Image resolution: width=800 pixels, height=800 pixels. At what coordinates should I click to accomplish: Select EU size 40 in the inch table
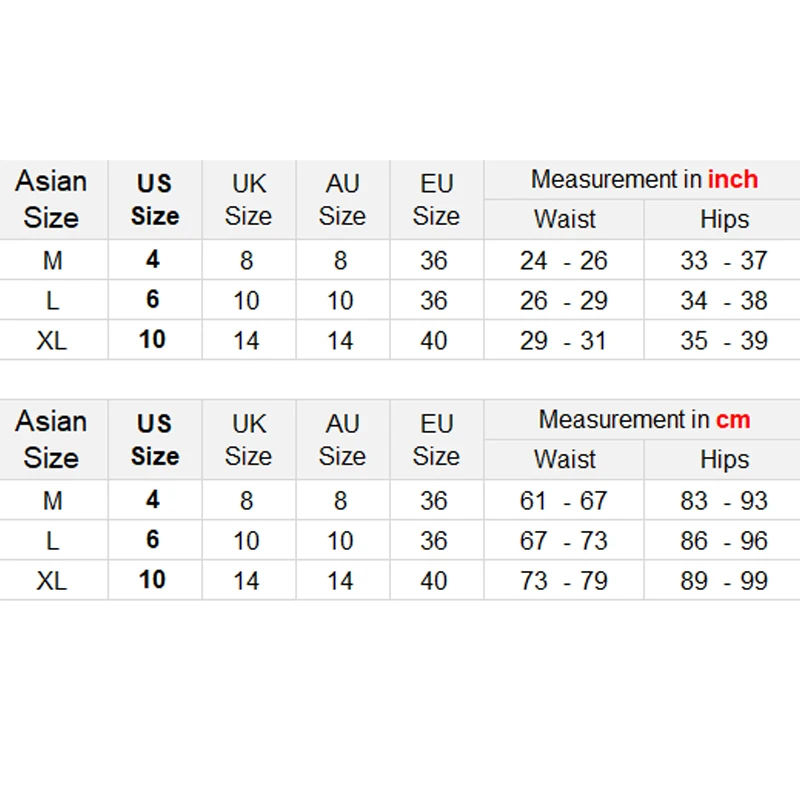coord(434,341)
